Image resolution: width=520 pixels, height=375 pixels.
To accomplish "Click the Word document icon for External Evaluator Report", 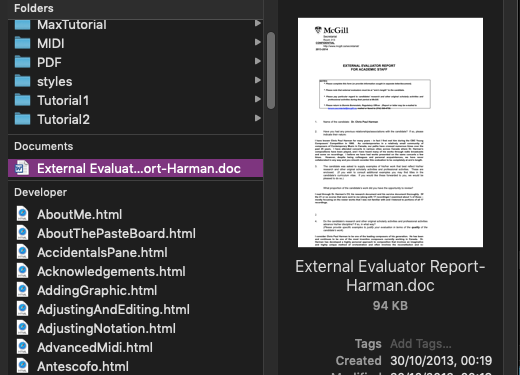I will point(22,168).
